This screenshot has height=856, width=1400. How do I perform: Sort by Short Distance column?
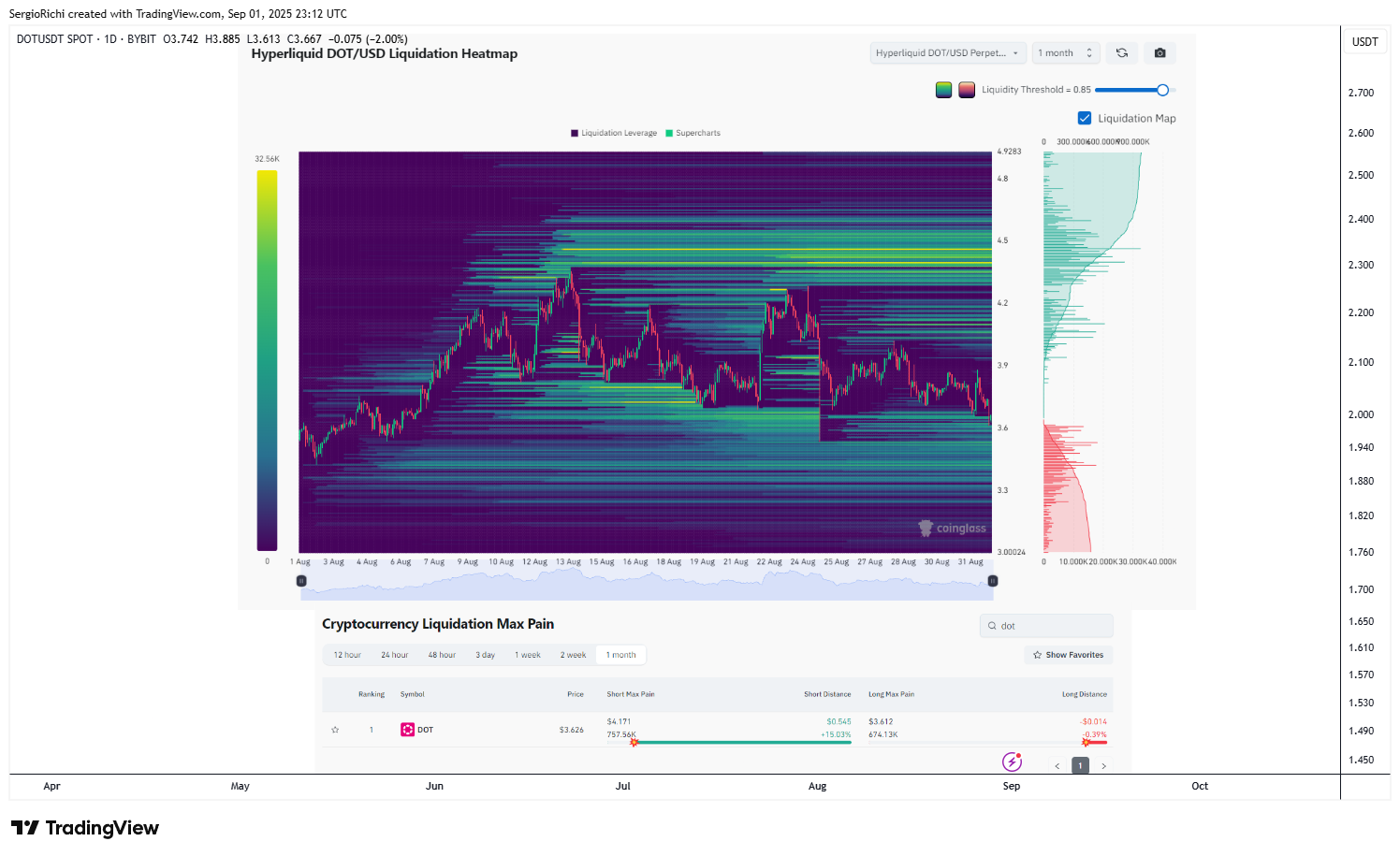tap(827, 694)
